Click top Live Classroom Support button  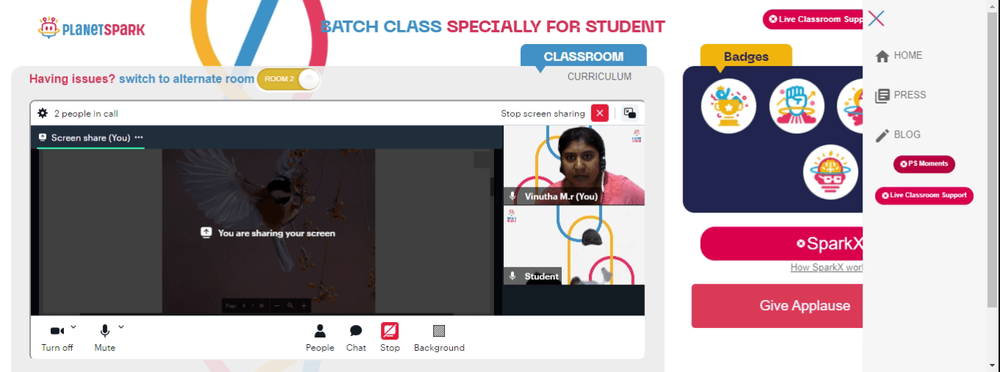tap(813, 19)
